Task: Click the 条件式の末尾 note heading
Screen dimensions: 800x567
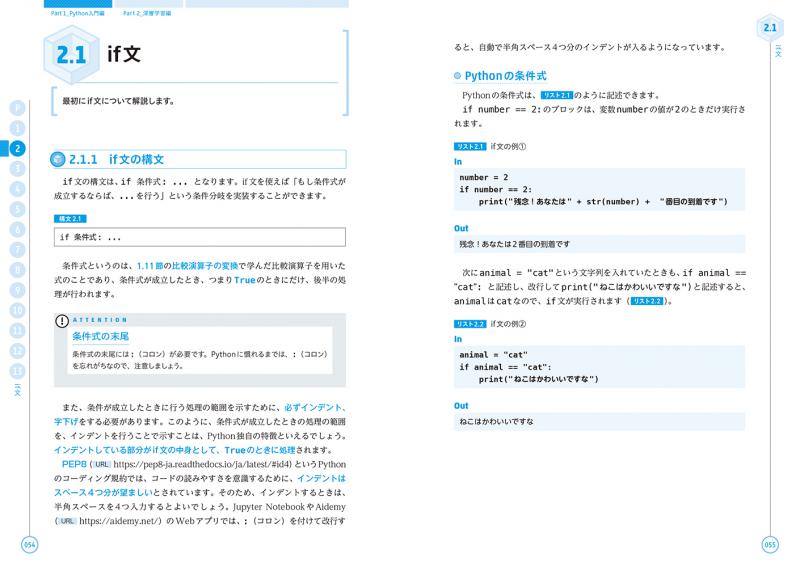Action: (101, 336)
